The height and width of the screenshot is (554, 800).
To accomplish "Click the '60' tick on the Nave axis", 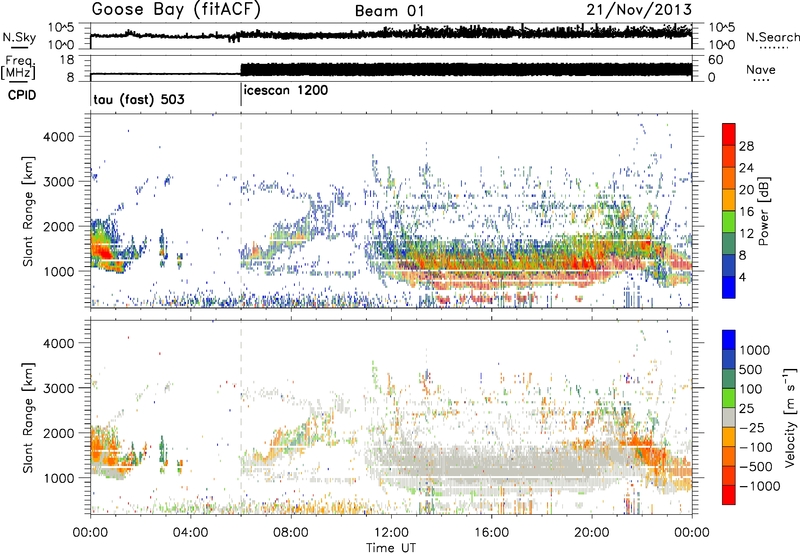I will 716,60.
